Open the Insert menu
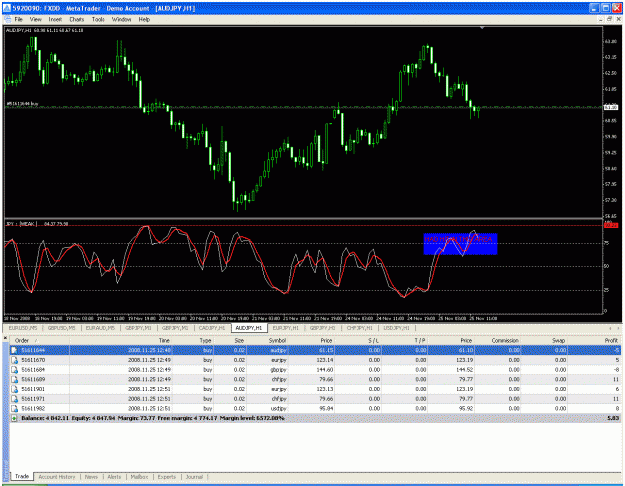Screen dimensions: 625x486 (x=55, y=19)
